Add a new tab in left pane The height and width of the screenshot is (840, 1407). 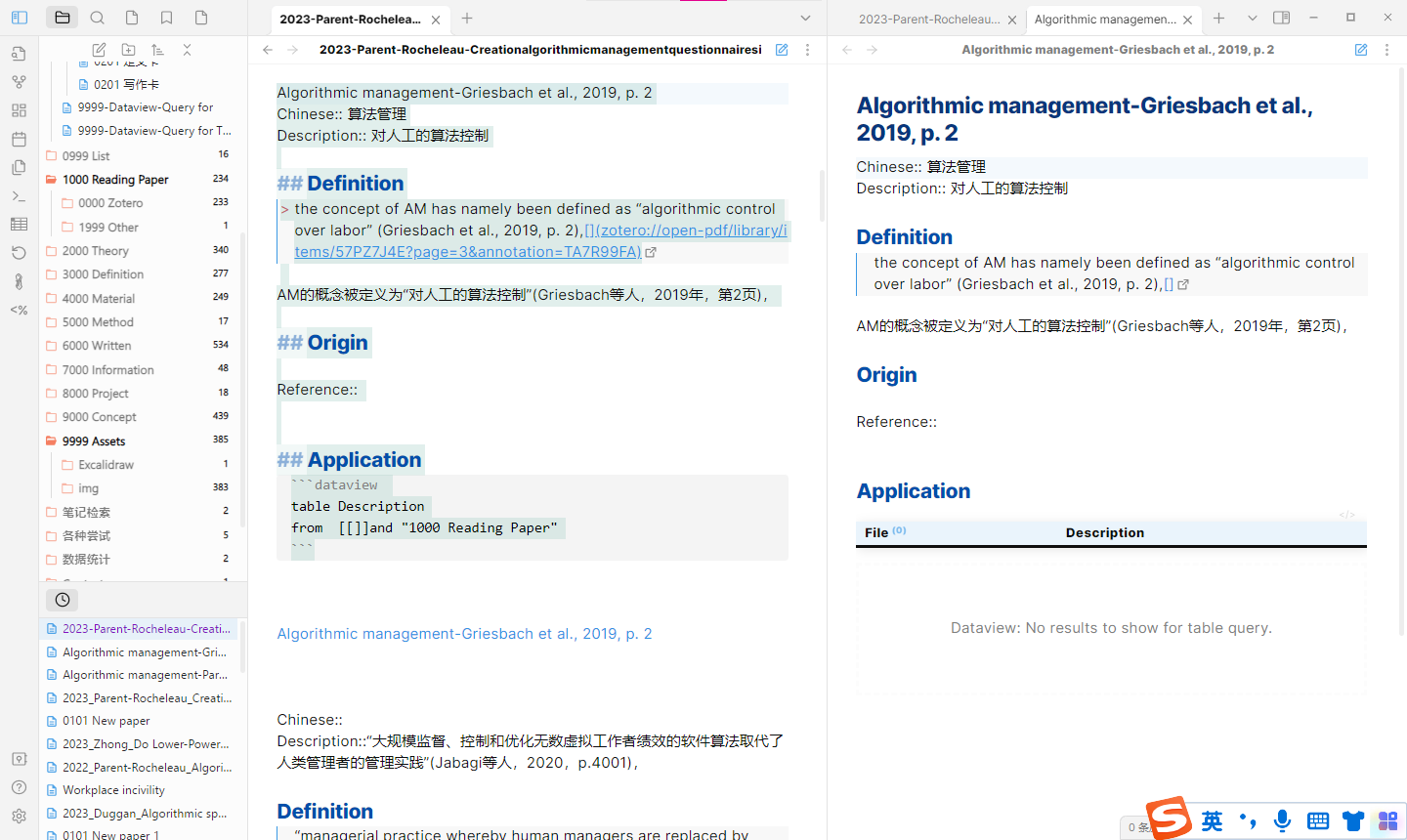[467, 19]
